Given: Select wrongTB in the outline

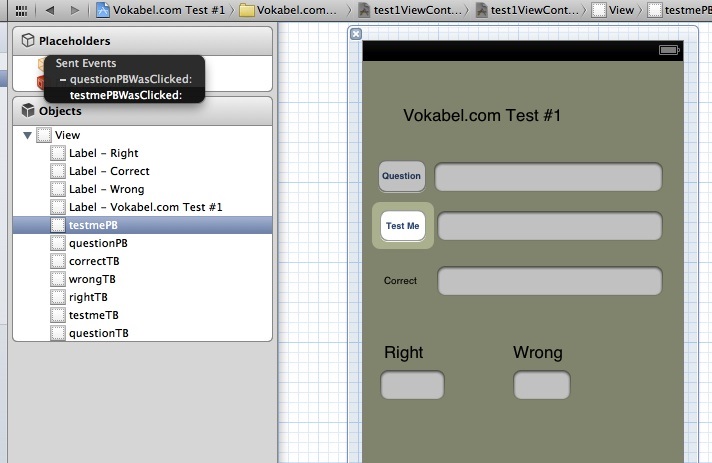Looking at the screenshot, I should click(x=143, y=279).
